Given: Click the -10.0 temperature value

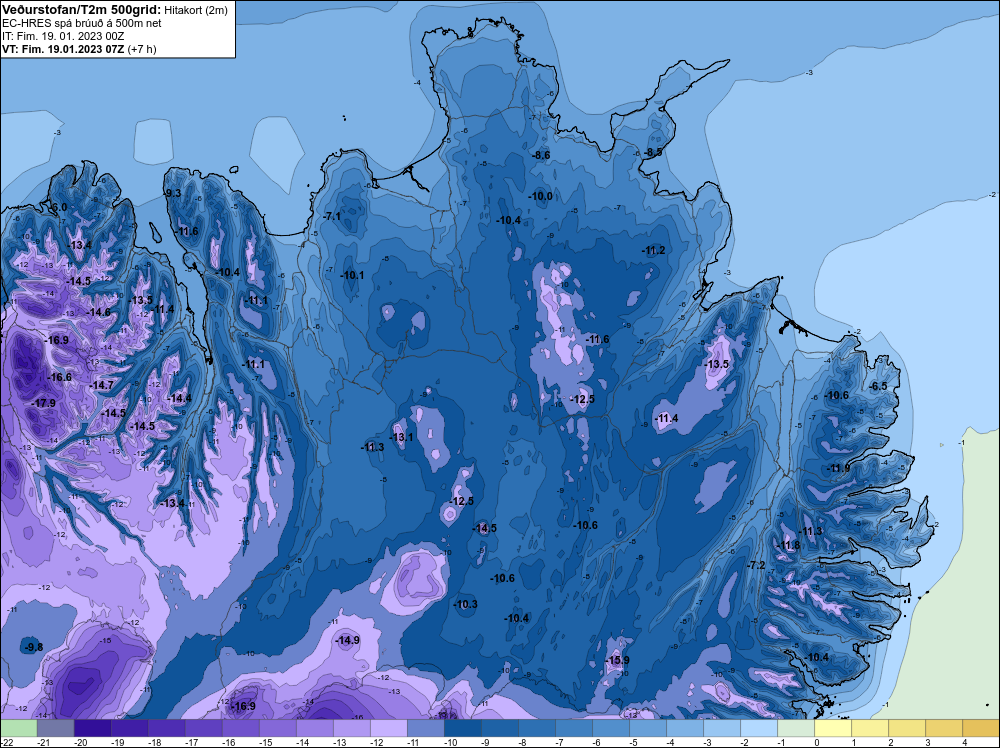Looking at the screenshot, I should [x=541, y=196].
